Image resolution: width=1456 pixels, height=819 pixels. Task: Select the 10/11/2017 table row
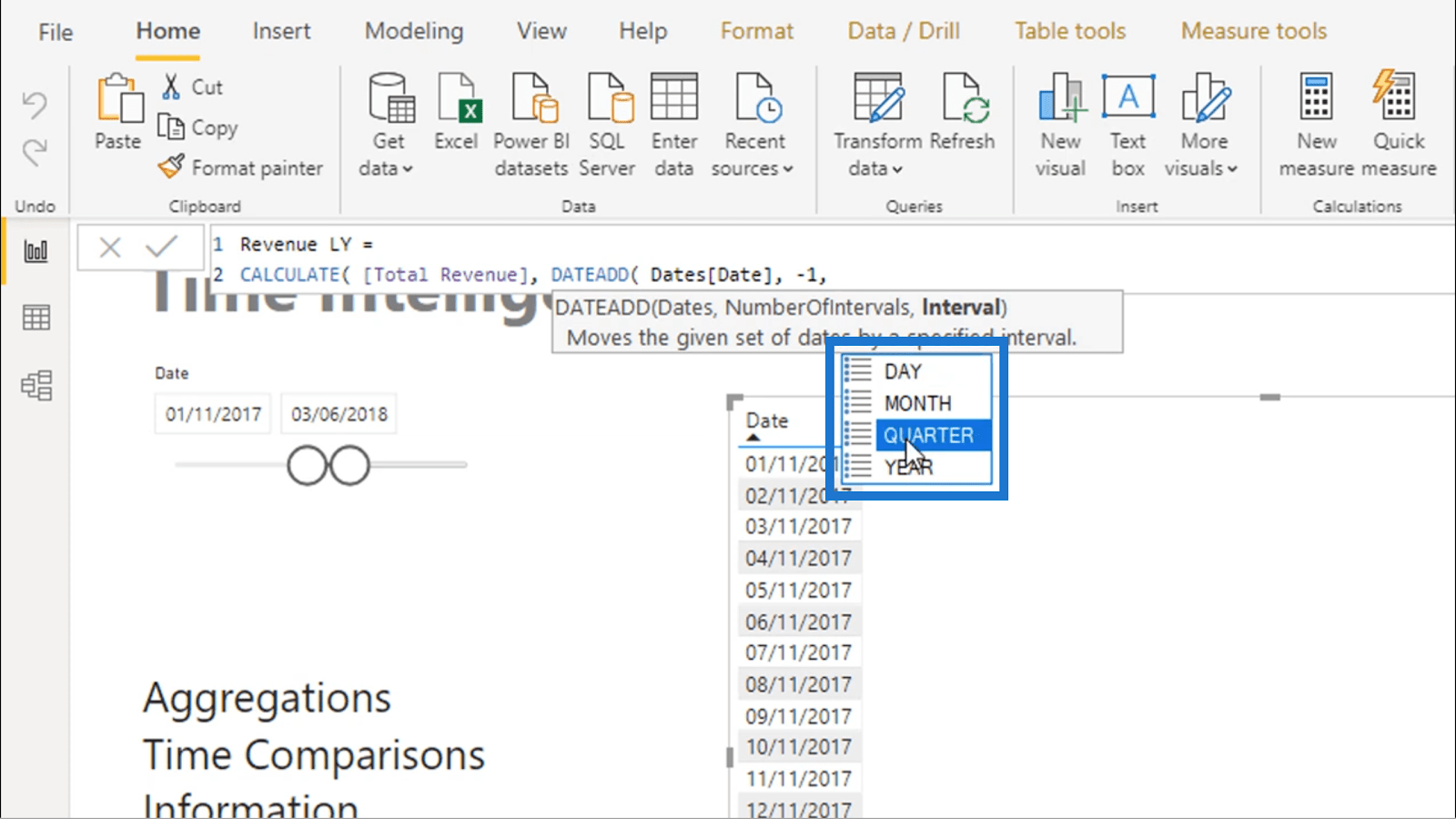pos(798,747)
